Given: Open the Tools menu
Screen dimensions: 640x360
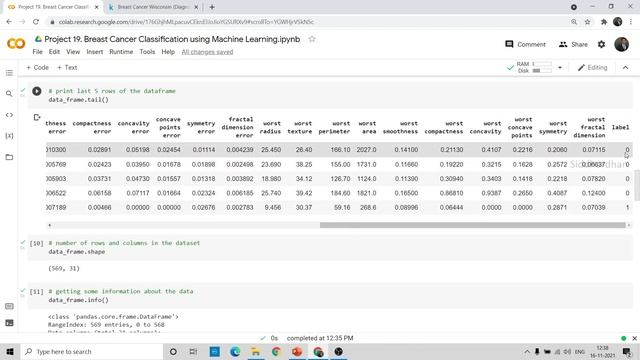Looking at the screenshot, I should point(147,52).
